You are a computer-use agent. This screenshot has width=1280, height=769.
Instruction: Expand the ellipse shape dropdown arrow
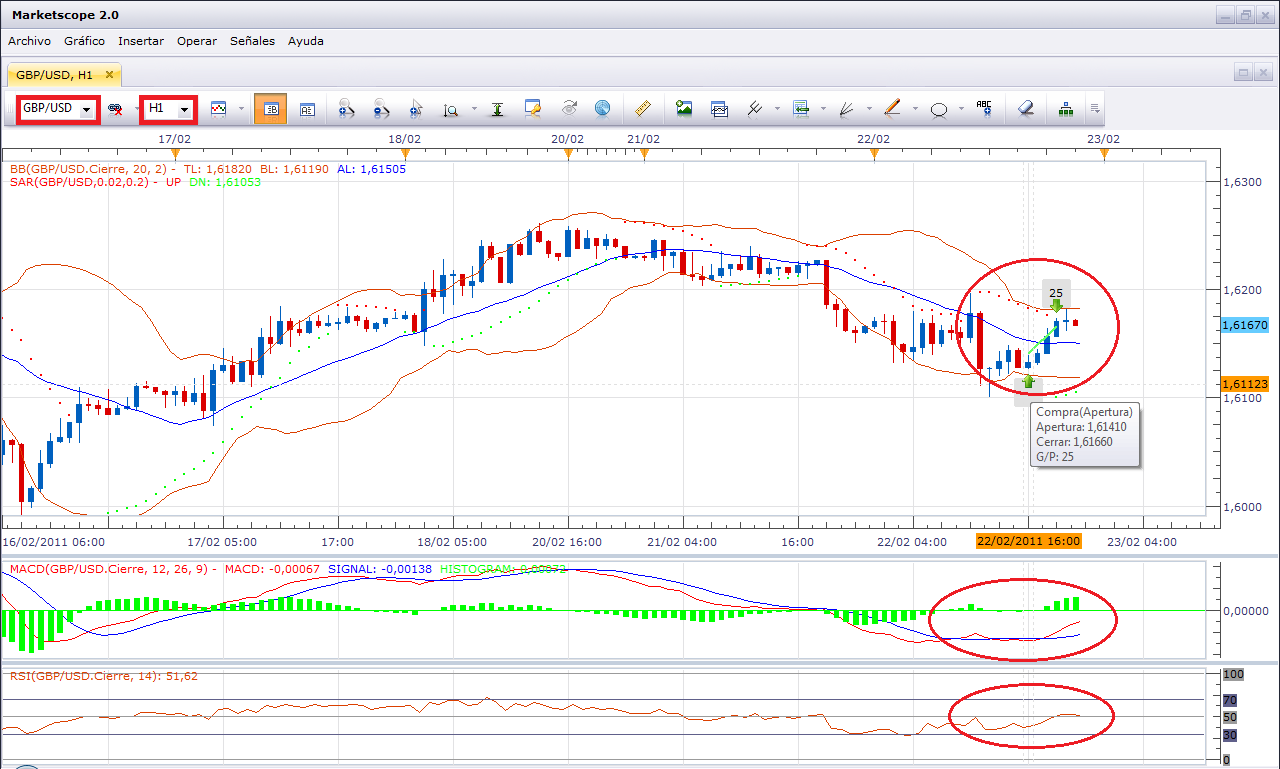point(961,109)
